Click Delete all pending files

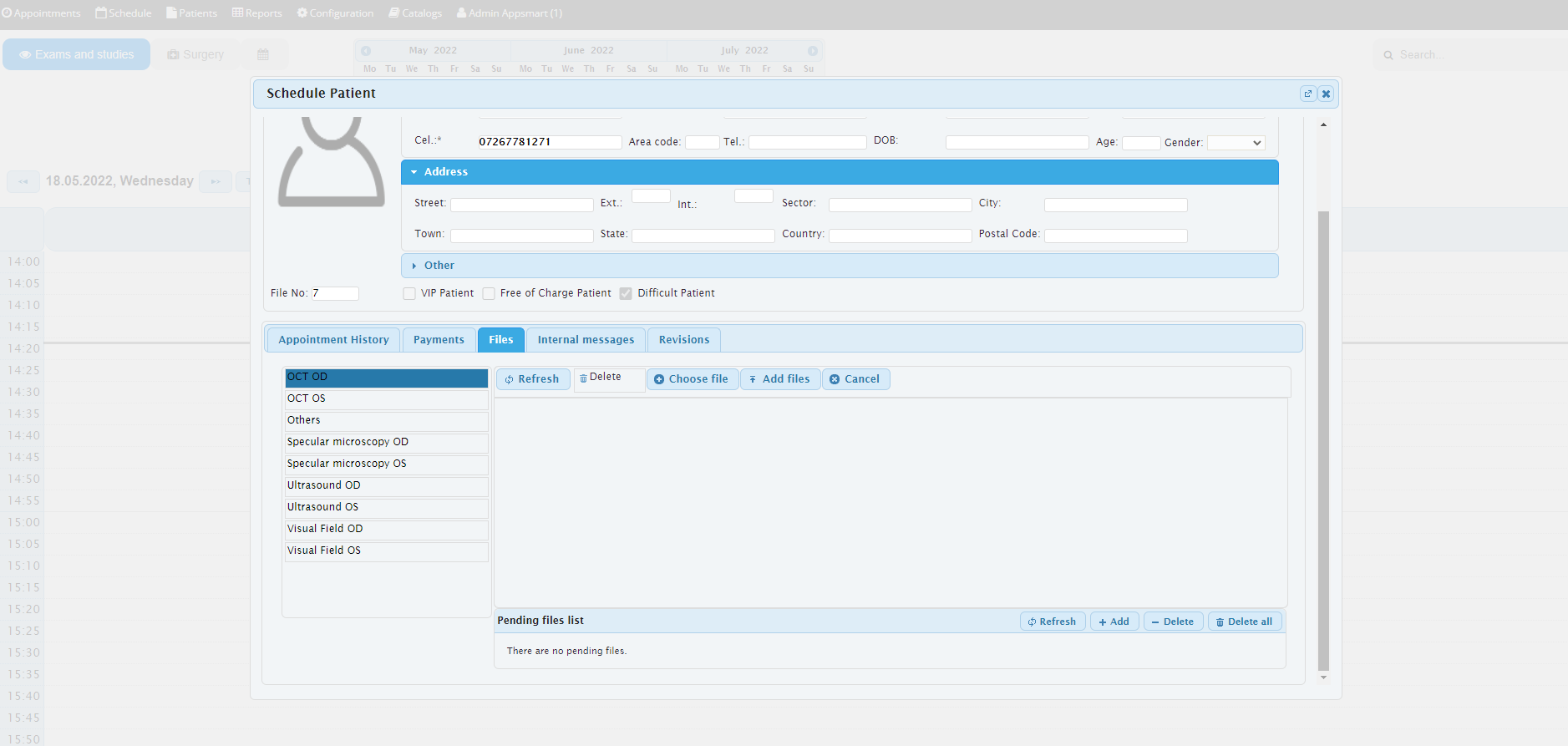click(1245, 622)
